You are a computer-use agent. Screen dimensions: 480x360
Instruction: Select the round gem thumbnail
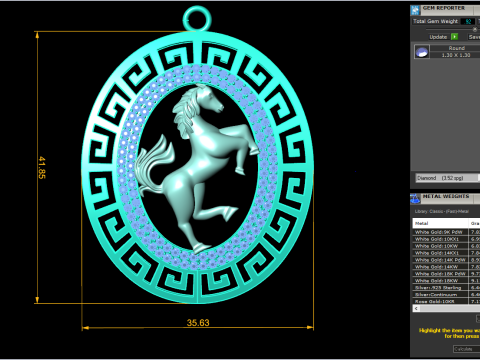[422, 52]
